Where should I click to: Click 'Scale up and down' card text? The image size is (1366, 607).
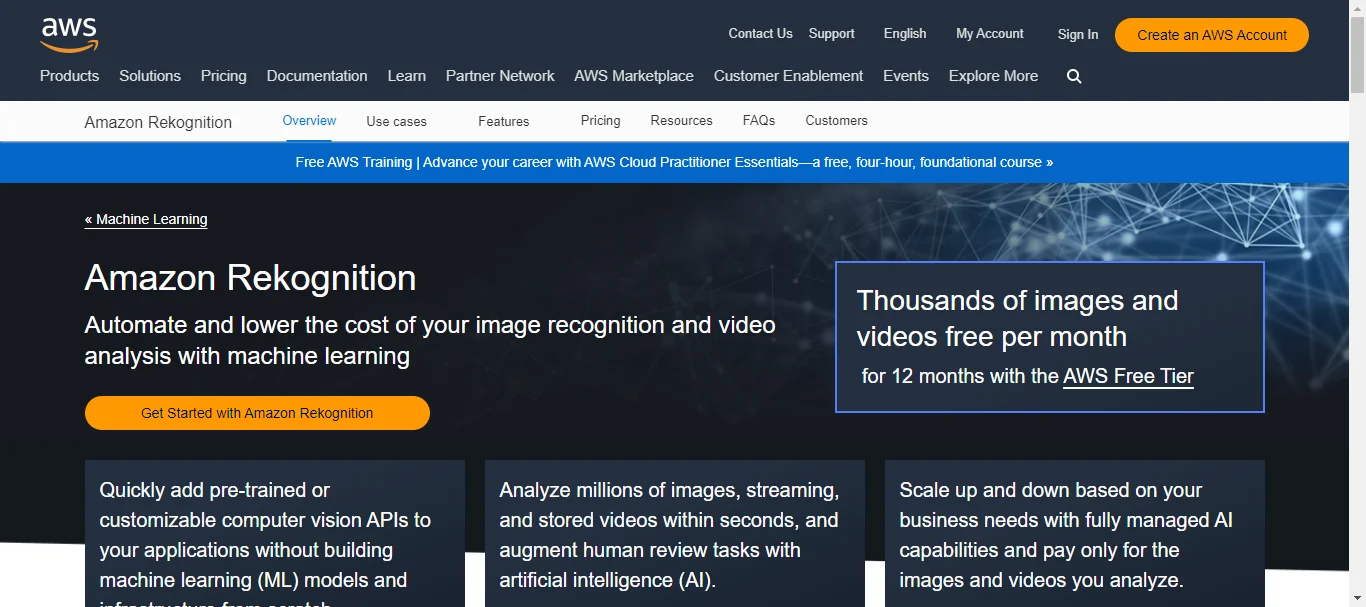(x=1066, y=535)
